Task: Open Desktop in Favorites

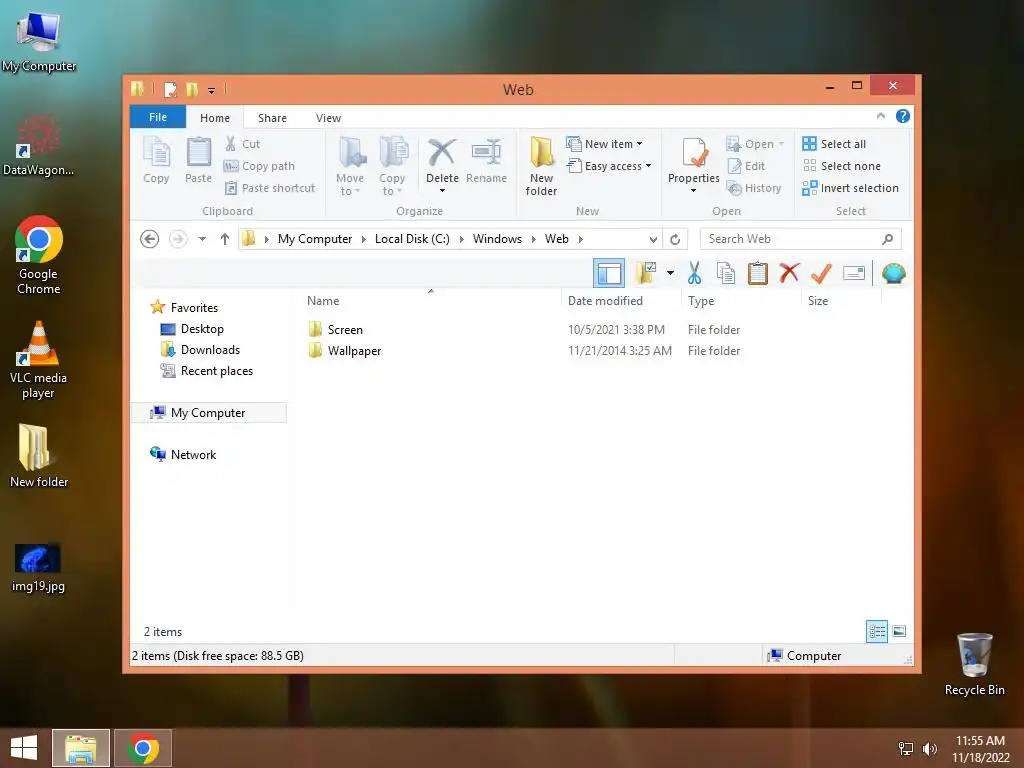Action: (202, 329)
